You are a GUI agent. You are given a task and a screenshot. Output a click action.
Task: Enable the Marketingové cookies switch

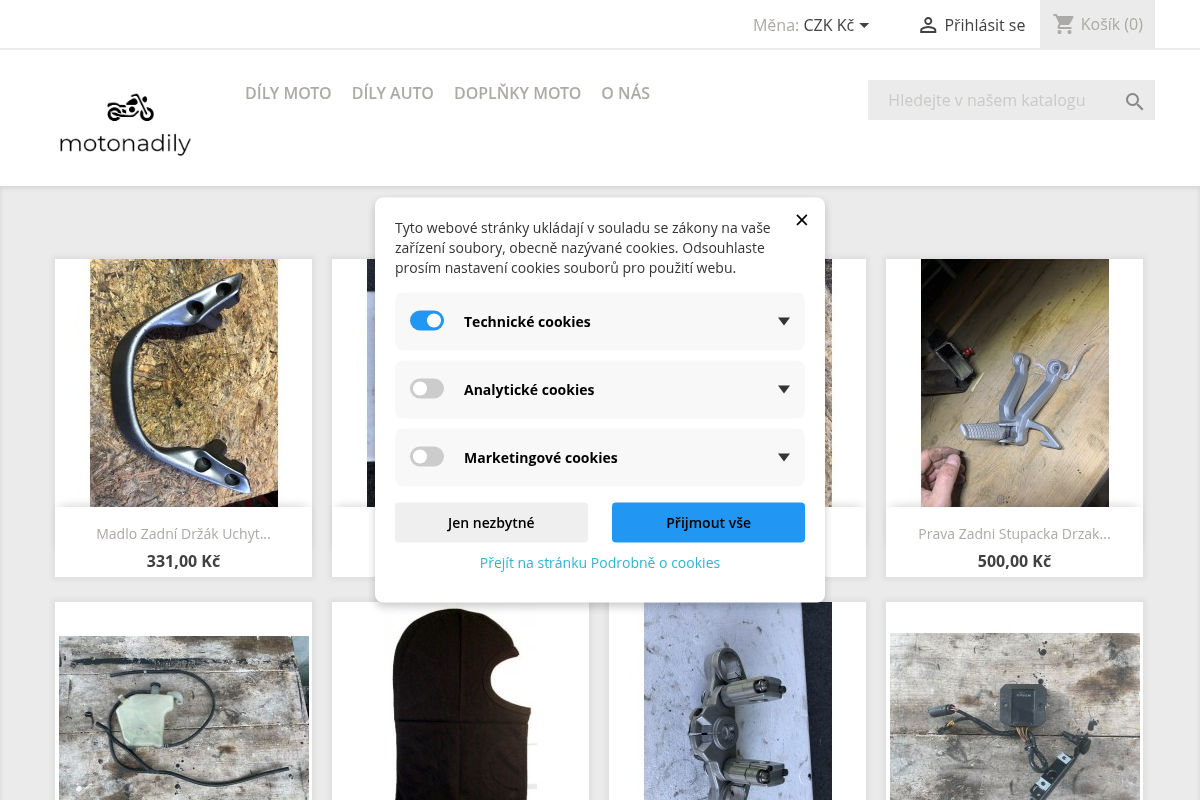click(x=427, y=457)
